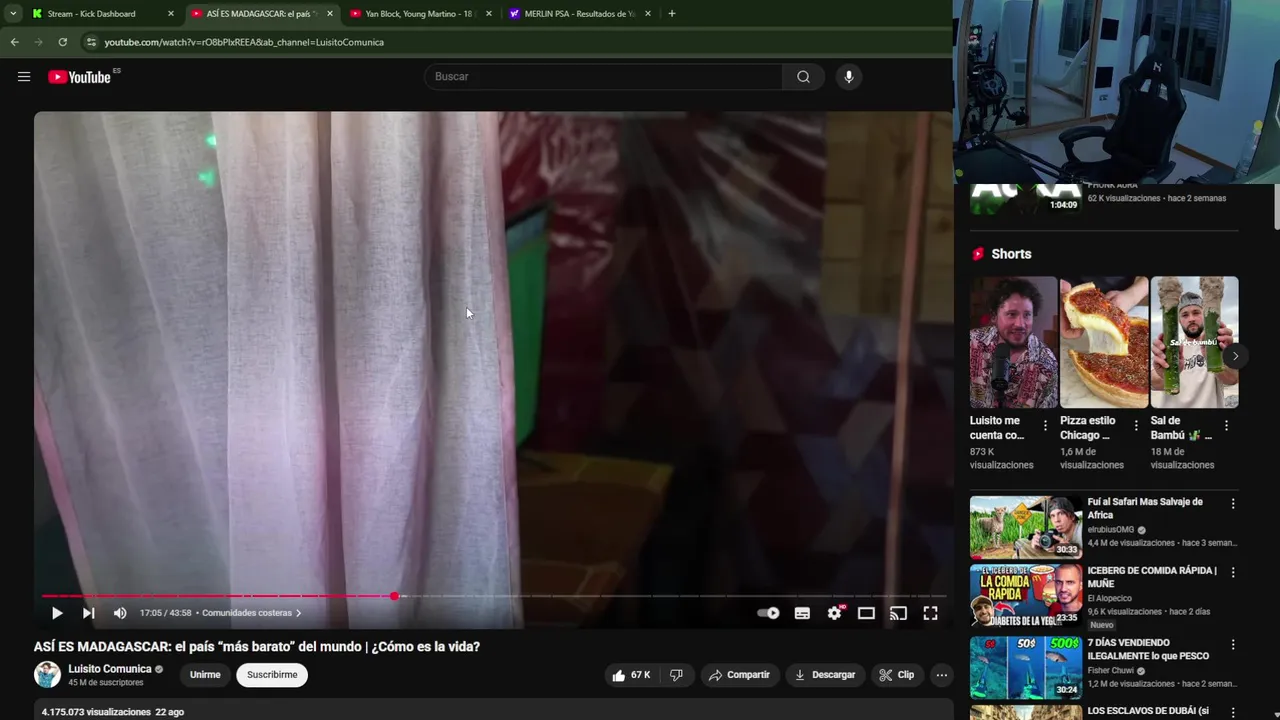
Task: Open the Shorts section heading
Action: (1011, 254)
